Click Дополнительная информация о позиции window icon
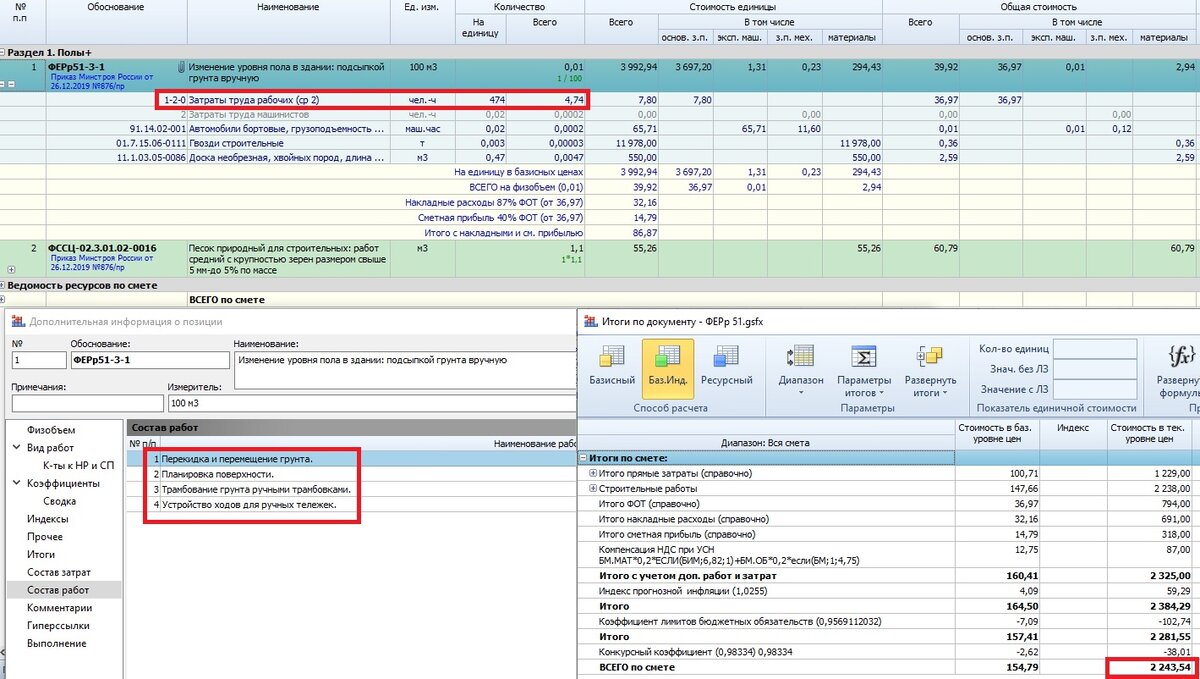Image resolution: width=1200 pixels, height=679 pixels. [17, 321]
